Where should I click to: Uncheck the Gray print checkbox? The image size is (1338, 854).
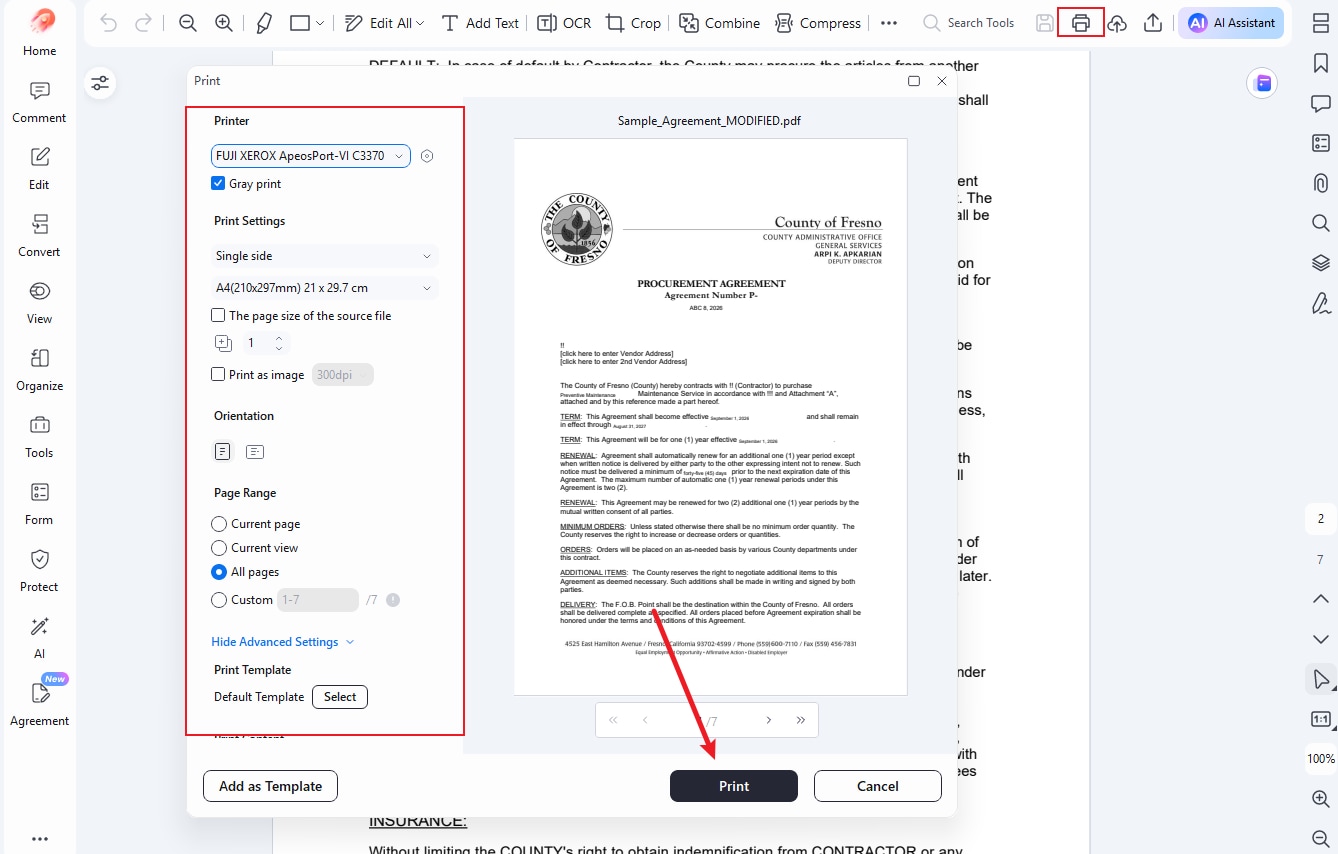point(218,184)
